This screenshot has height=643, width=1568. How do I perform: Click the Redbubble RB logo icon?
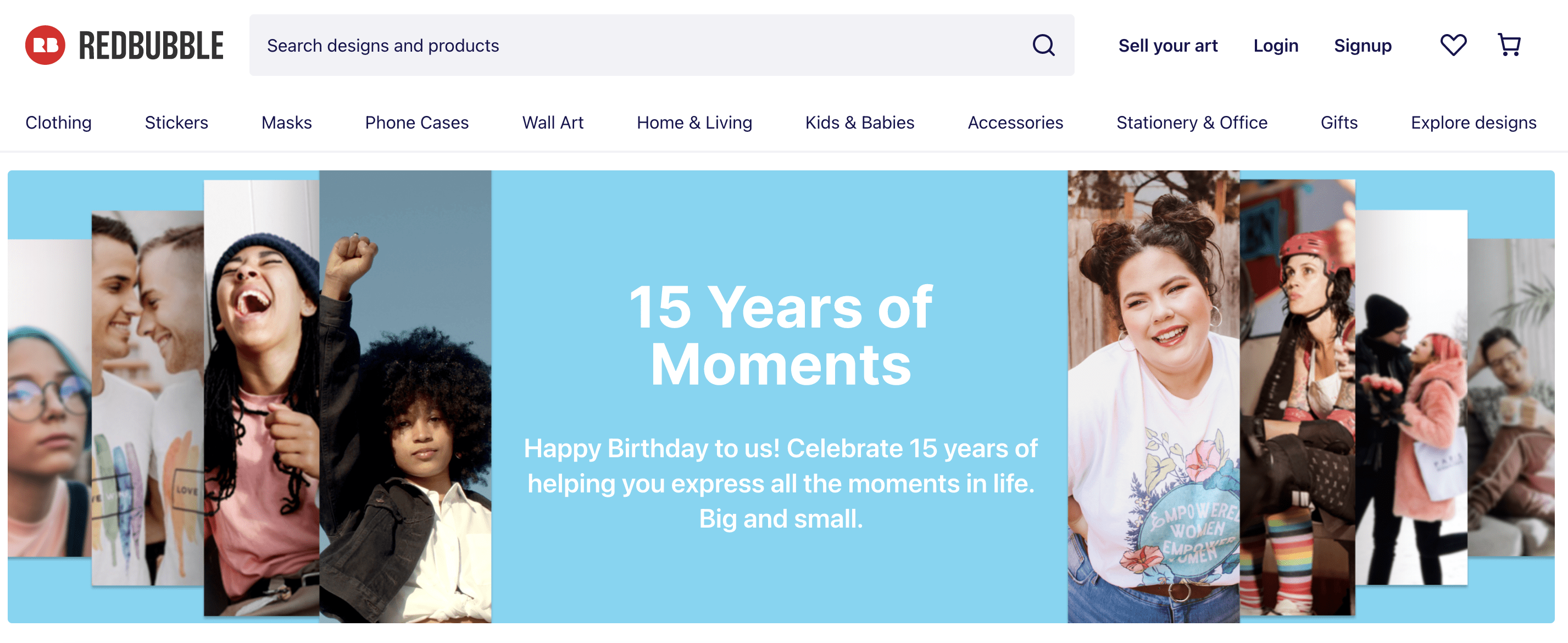(45, 45)
